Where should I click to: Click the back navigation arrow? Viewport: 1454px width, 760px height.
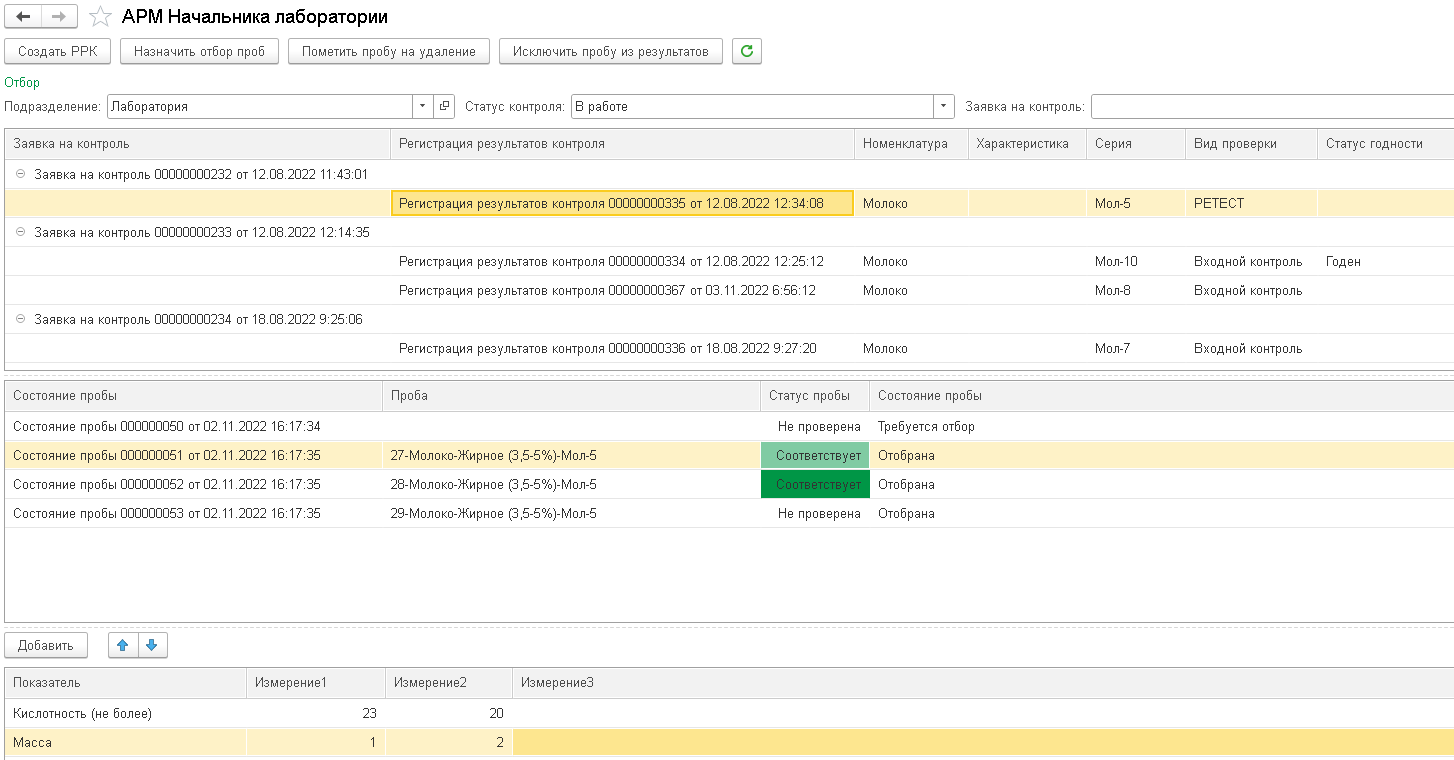tap(24, 17)
